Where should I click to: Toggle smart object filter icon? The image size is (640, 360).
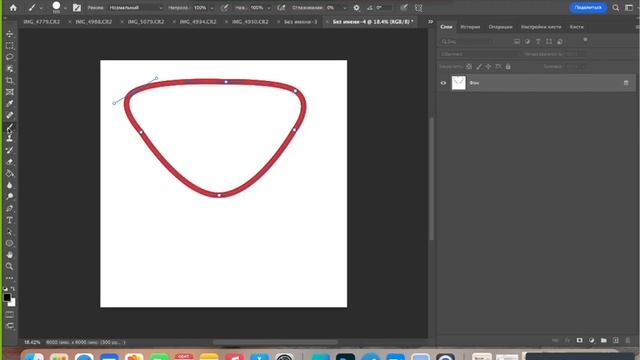pos(560,41)
